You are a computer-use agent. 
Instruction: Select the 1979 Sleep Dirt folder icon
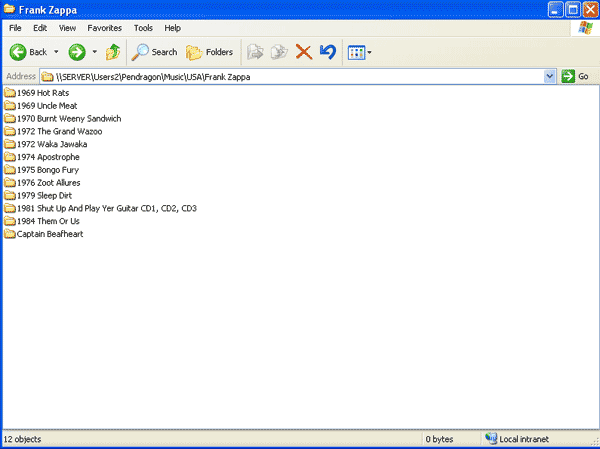point(10,195)
